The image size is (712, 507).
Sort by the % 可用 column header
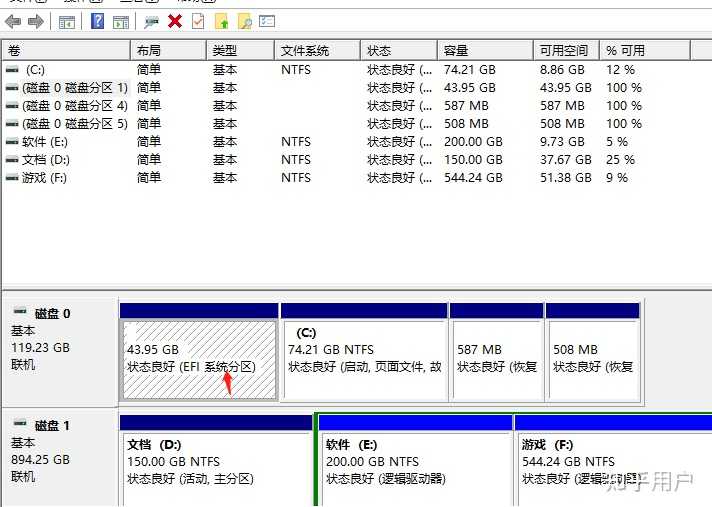[x=645, y=50]
